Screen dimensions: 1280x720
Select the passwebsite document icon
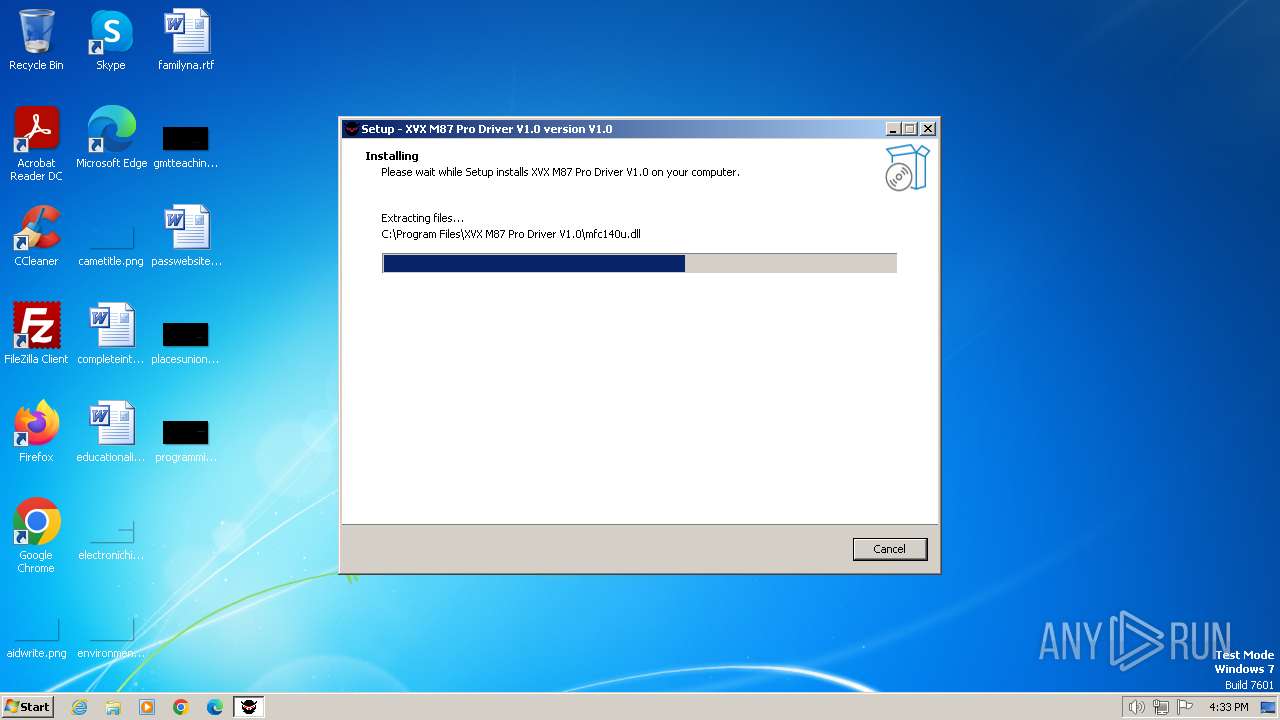pos(186,236)
